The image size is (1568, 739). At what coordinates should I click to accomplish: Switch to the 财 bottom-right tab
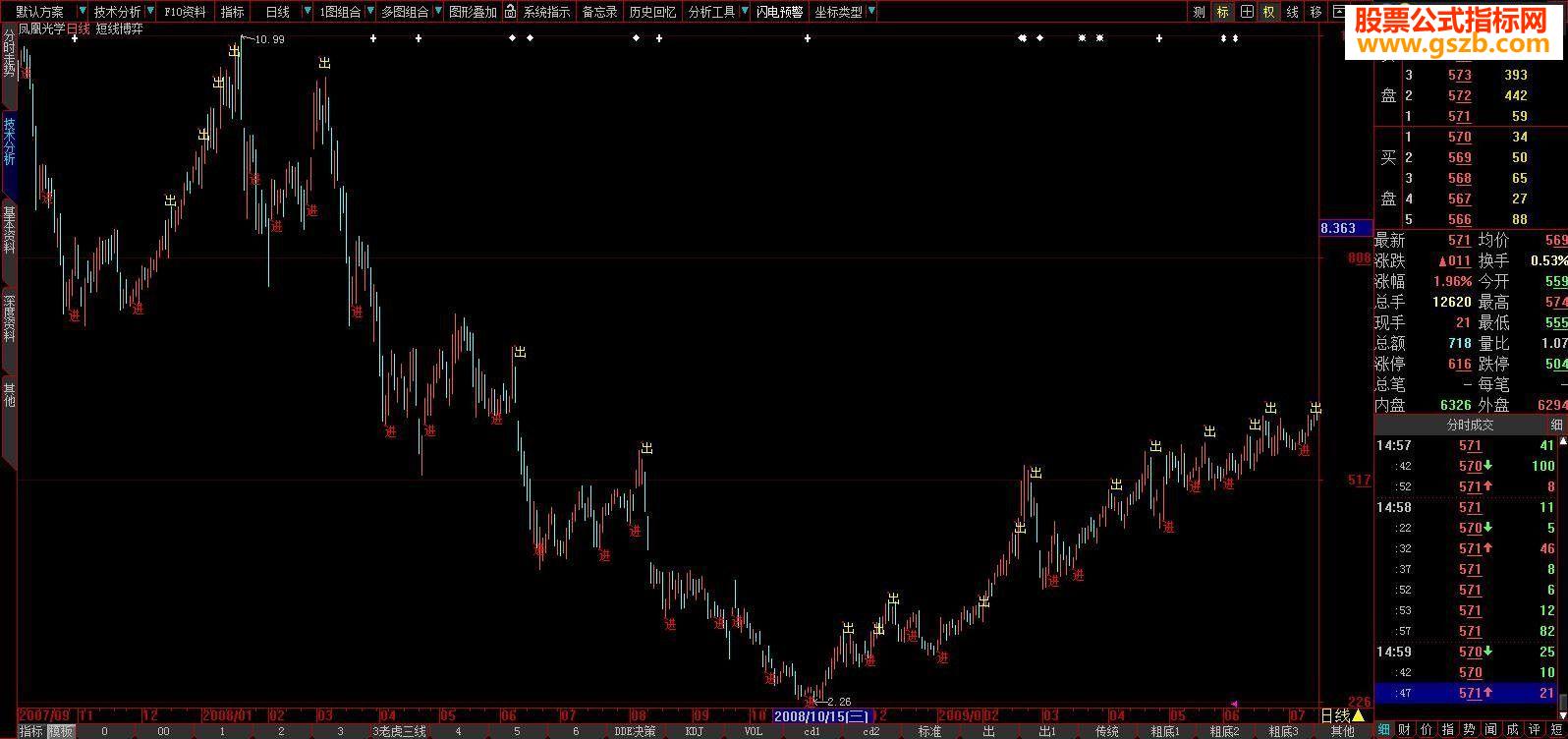(x=1406, y=729)
